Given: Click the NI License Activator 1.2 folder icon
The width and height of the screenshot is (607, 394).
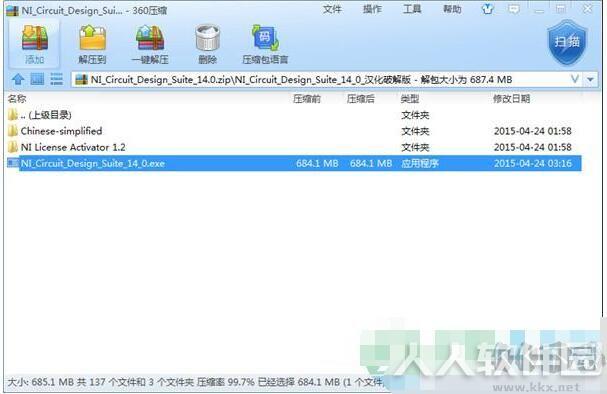Looking at the screenshot, I should click(13, 147).
